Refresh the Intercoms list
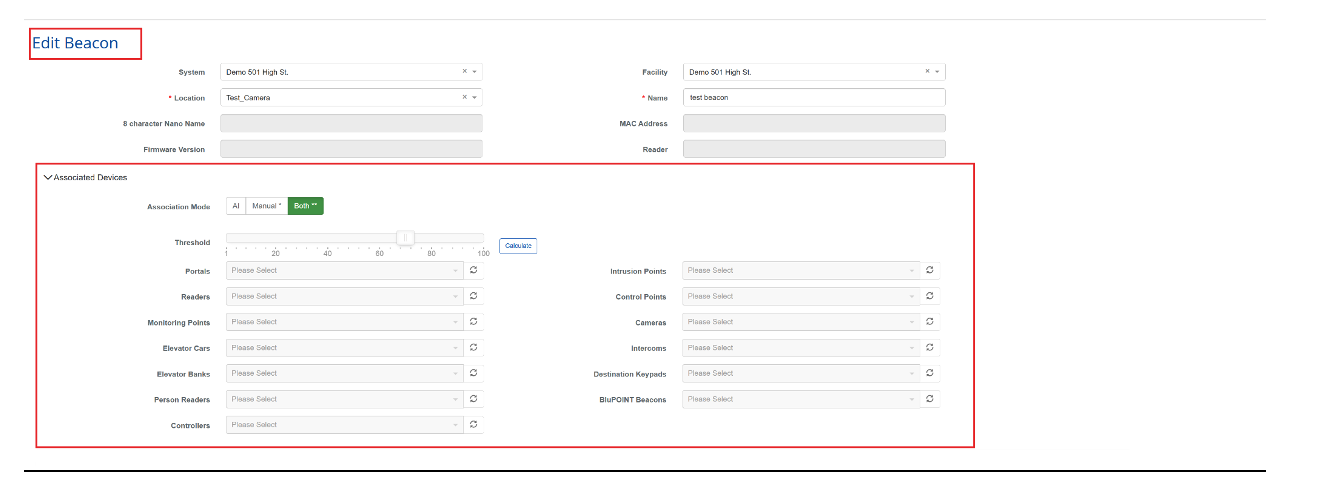Viewport: 1320px width, 500px height. (x=930, y=348)
